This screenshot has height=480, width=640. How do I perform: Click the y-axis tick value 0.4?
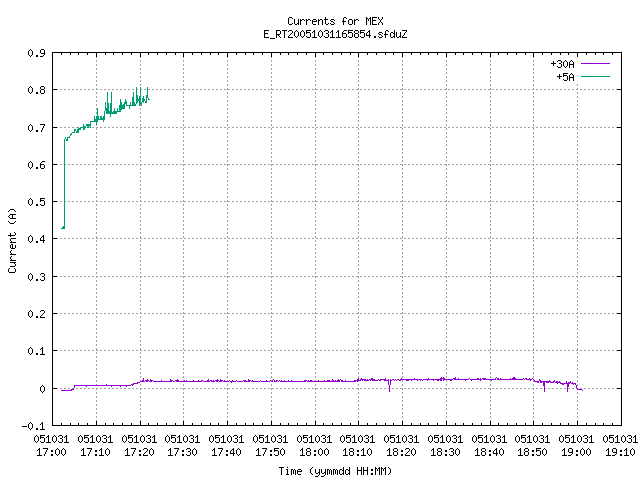point(37,239)
